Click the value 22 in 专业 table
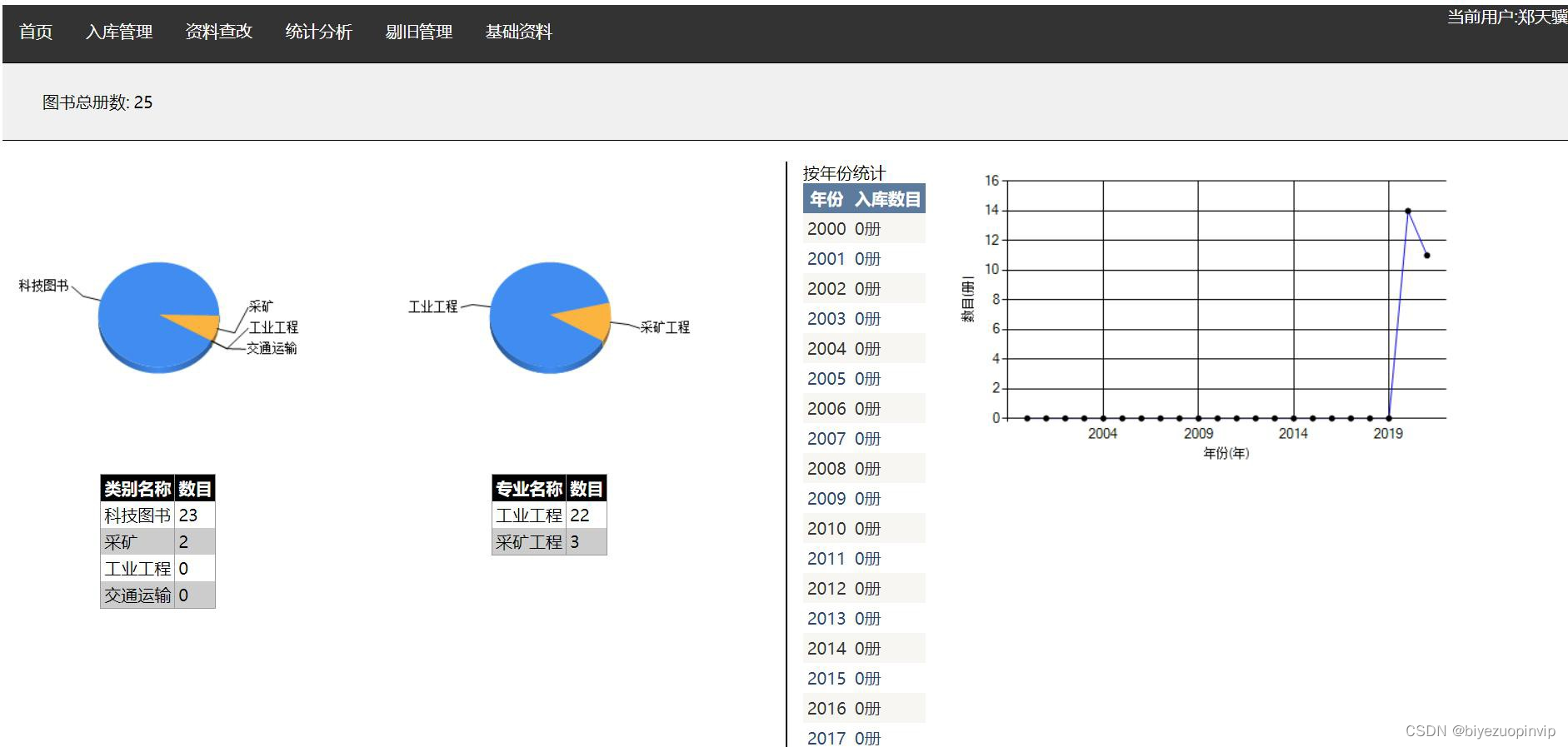The width and height of the screenshot is (1568, 747). (580, 515)
